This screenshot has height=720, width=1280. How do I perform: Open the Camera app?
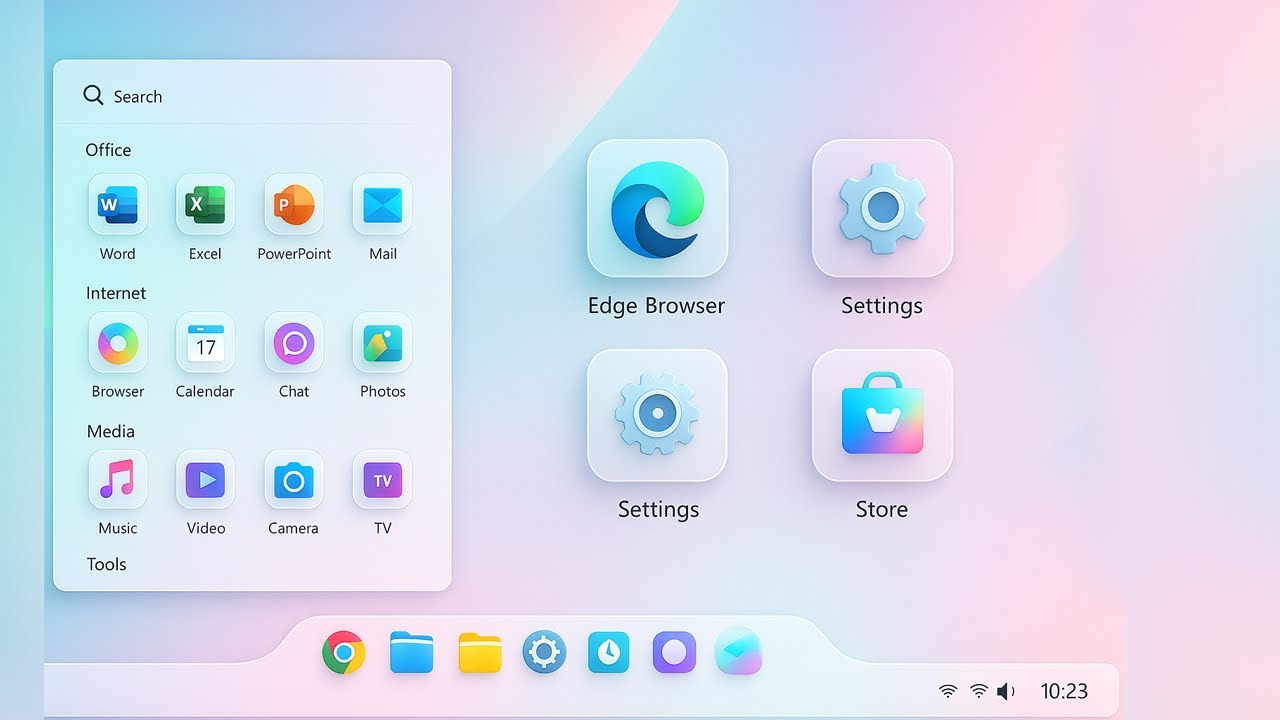tap(294, 480)
